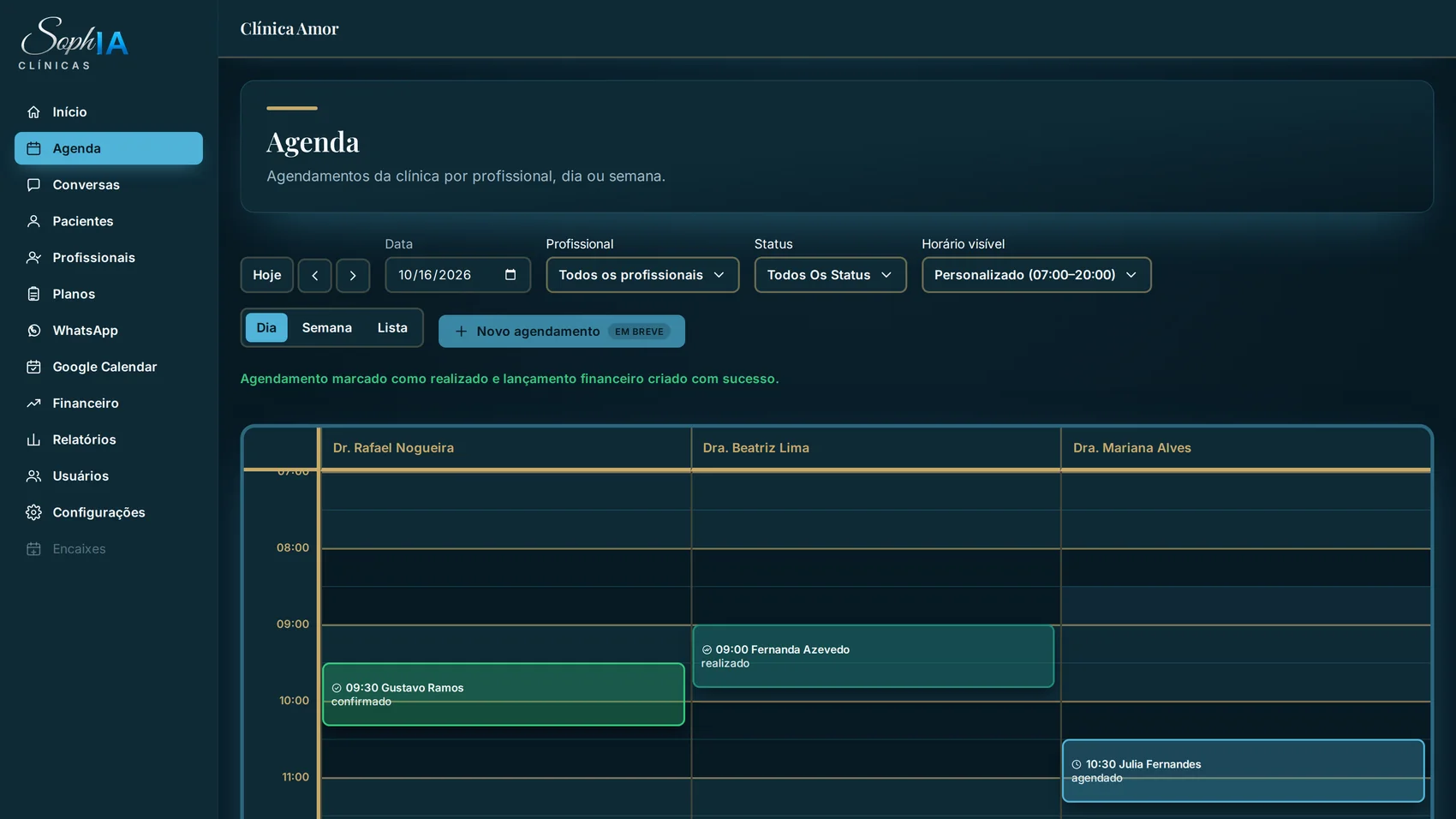This screenshot has height=819, width=1456.
Task: Open Relatórios from the sidebar
Action: 109,439
